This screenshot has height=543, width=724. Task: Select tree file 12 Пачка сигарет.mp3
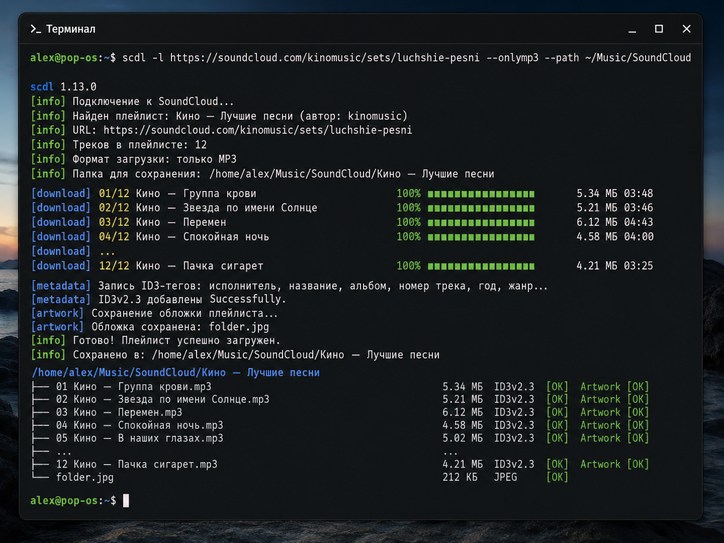coord(136,465)
